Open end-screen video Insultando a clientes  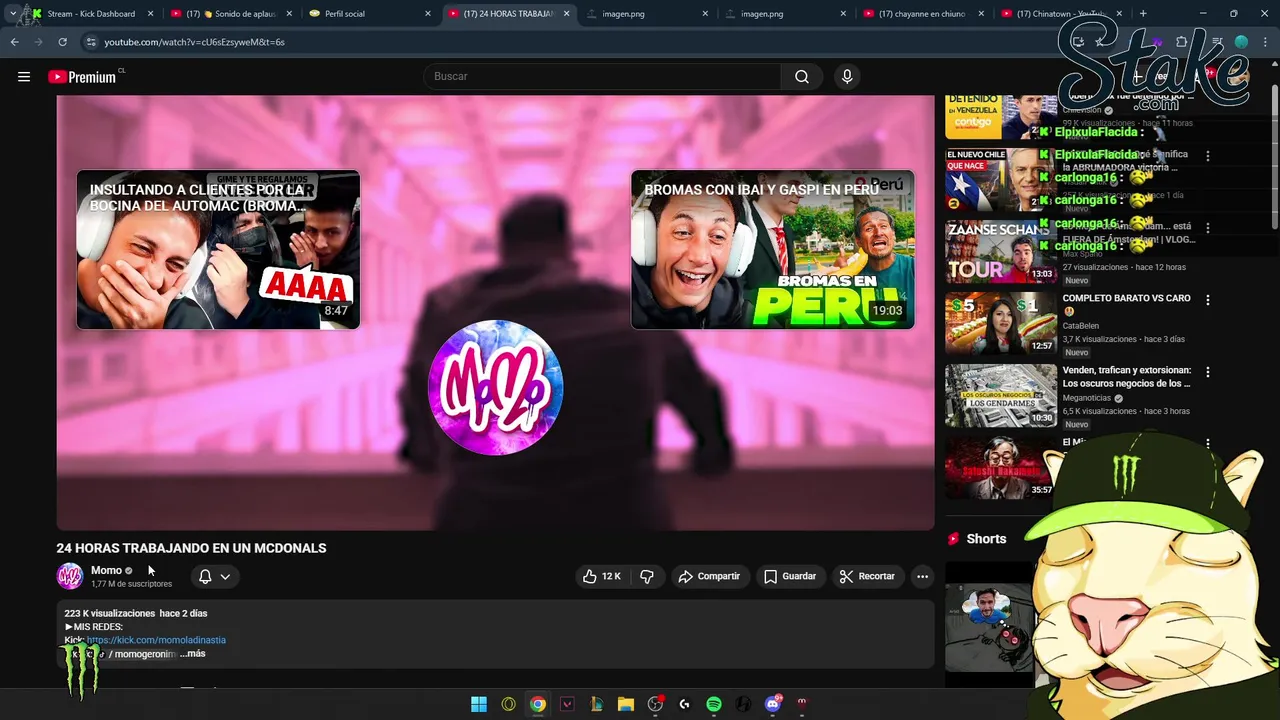coord(218,249)
